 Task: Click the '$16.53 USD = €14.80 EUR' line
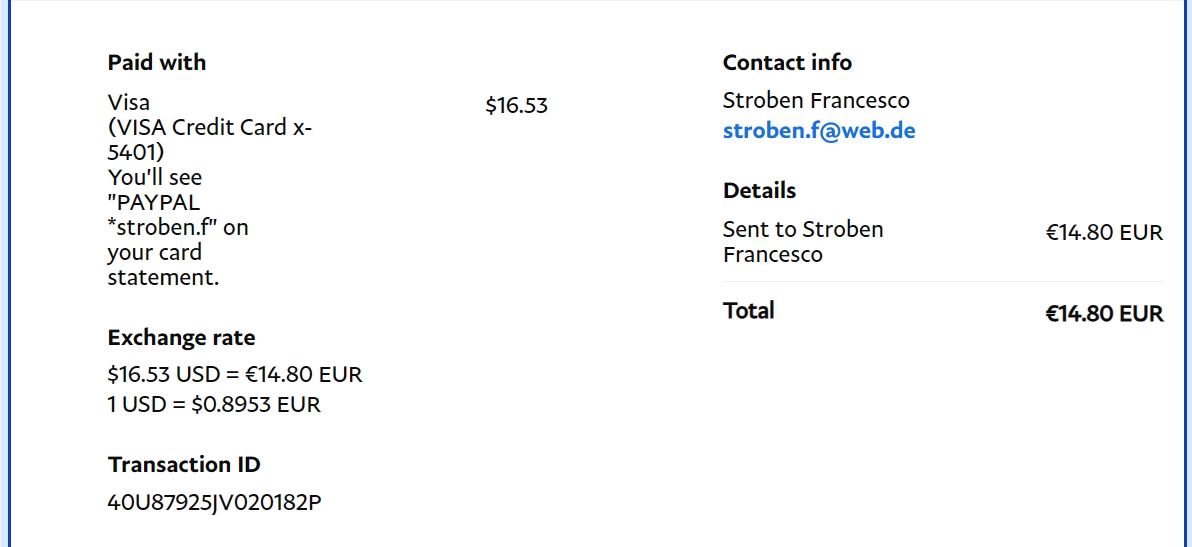pyautogui.click(x=234, y=375)
